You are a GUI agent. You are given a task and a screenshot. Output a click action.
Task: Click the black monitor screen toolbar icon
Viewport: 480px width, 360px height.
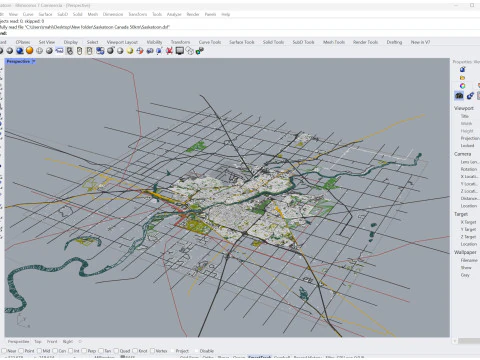tap(180, 51)
